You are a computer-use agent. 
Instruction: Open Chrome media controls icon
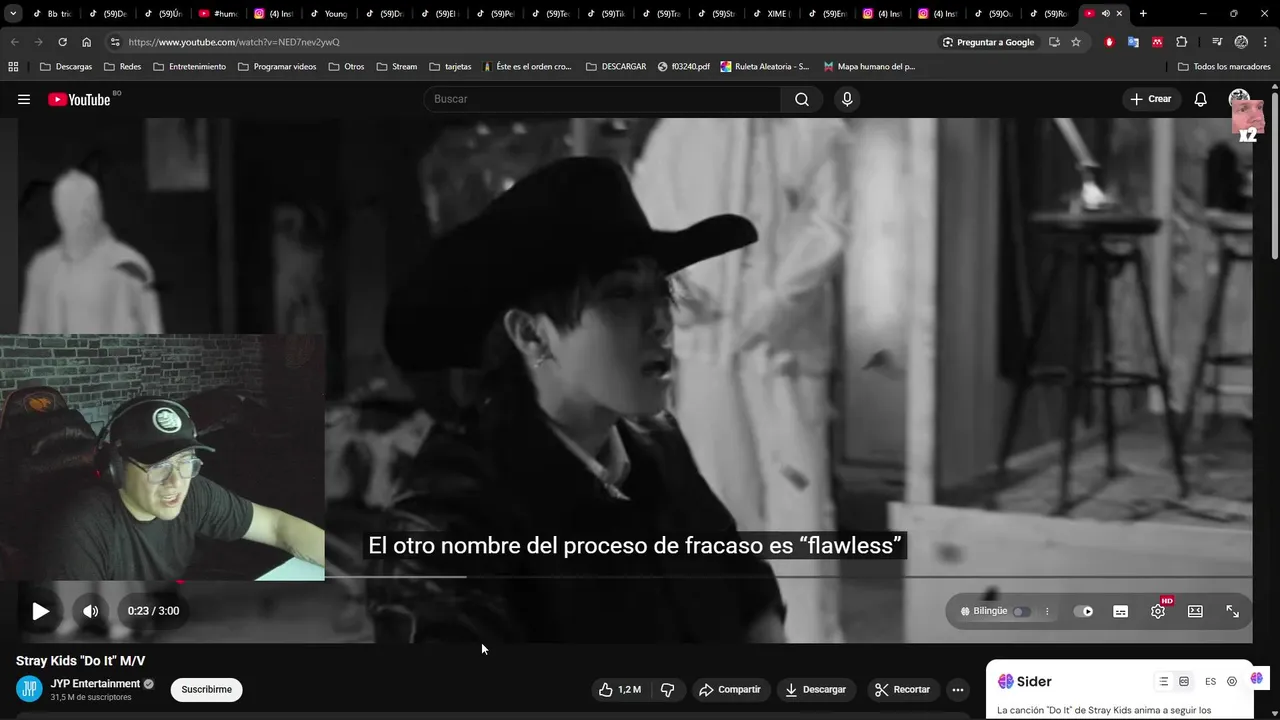pos(1217,42)
